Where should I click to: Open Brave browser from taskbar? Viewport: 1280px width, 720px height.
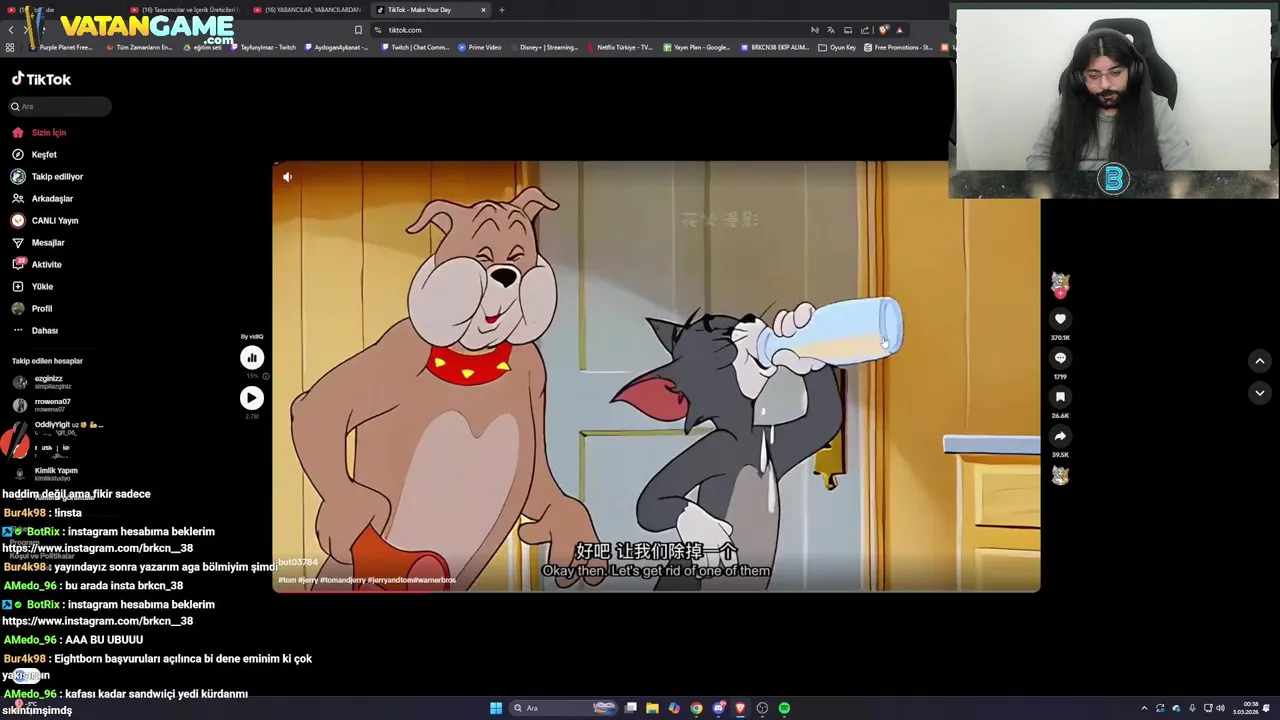coord(740,708)
